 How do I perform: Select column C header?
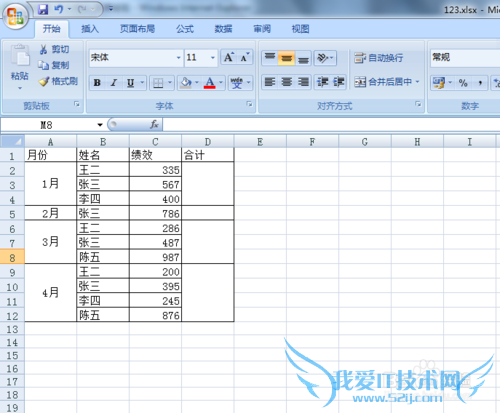155,142
